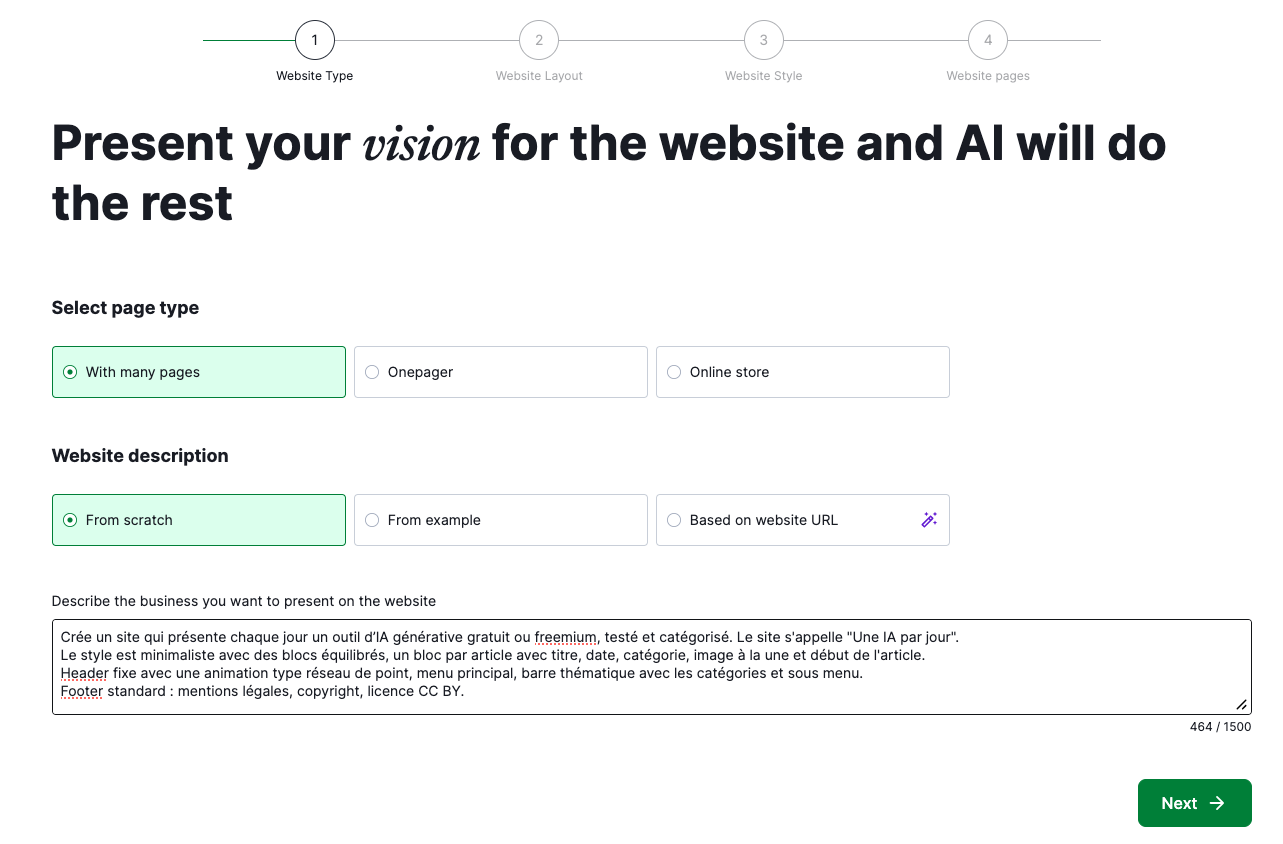Pick the Online store option

[x=674, y=372]
